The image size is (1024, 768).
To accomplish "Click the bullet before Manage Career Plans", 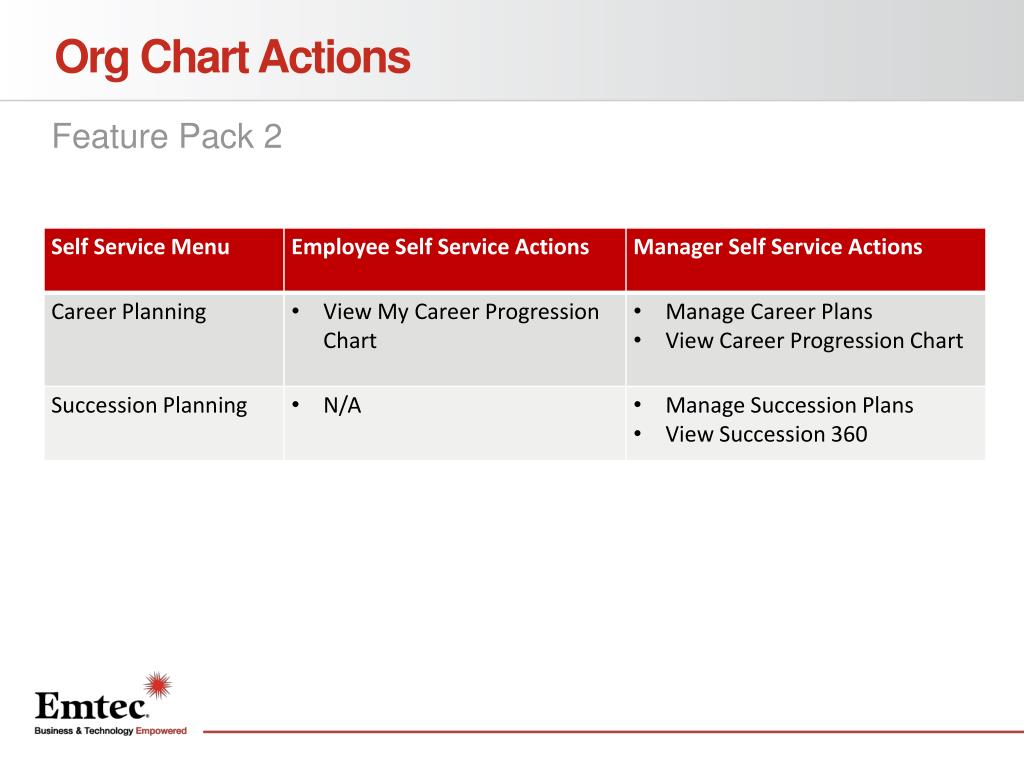I will 637,312.
